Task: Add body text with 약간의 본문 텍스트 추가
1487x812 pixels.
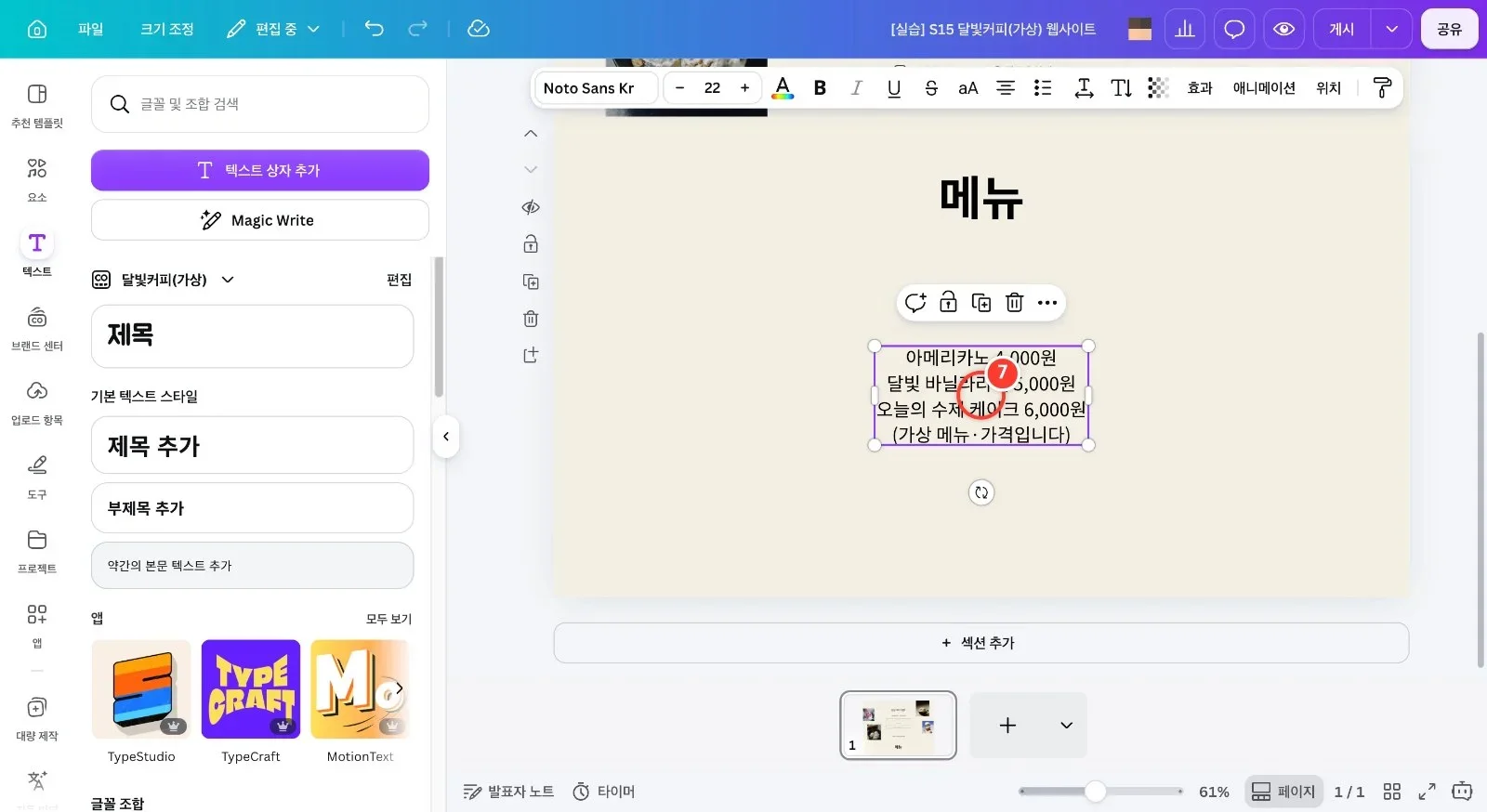Action: click(252, 565)
